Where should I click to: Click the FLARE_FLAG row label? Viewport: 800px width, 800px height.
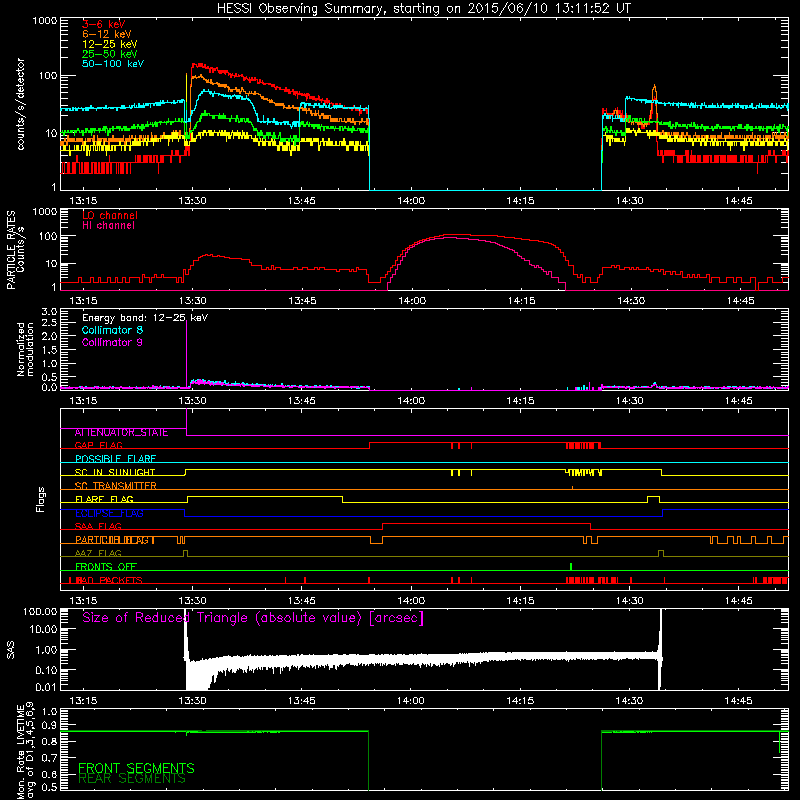point(104,499)
